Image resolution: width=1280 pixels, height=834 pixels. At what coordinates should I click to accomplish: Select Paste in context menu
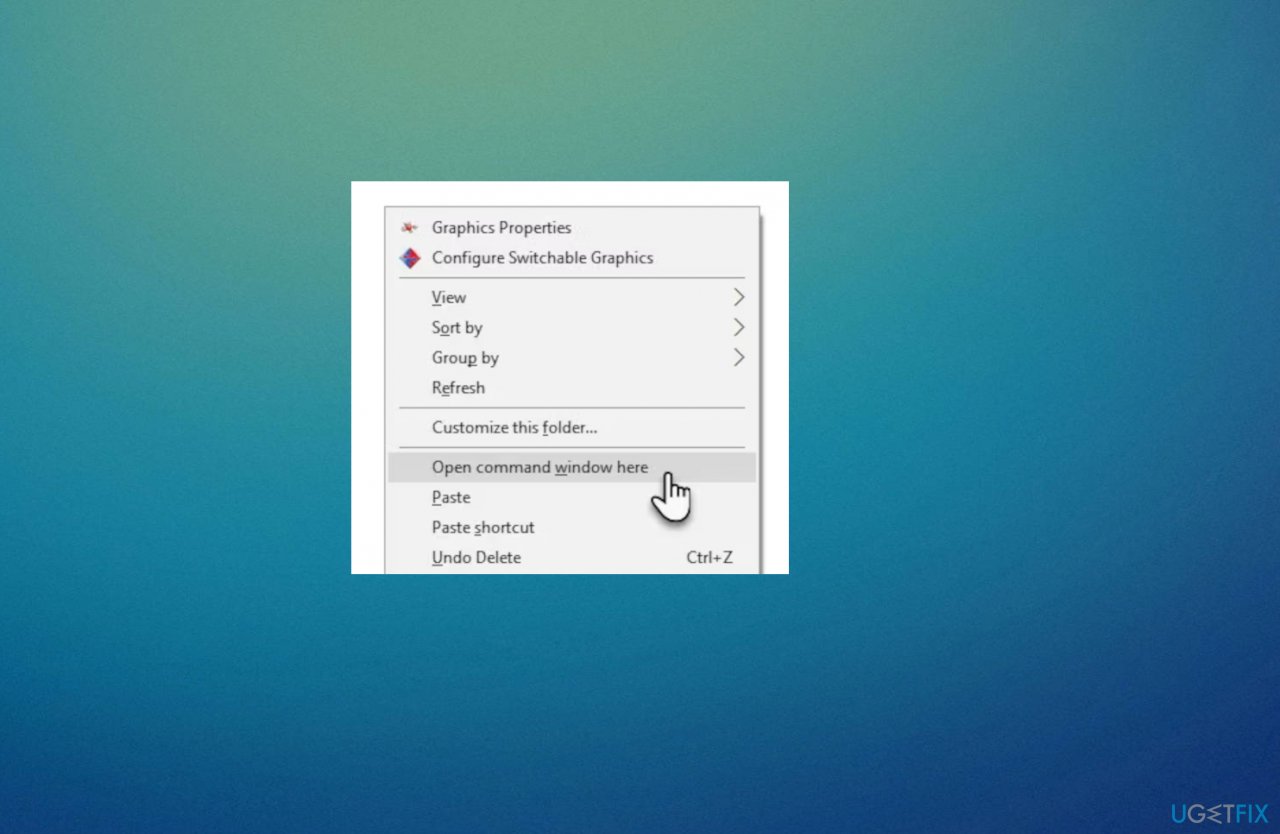point(572,497)
